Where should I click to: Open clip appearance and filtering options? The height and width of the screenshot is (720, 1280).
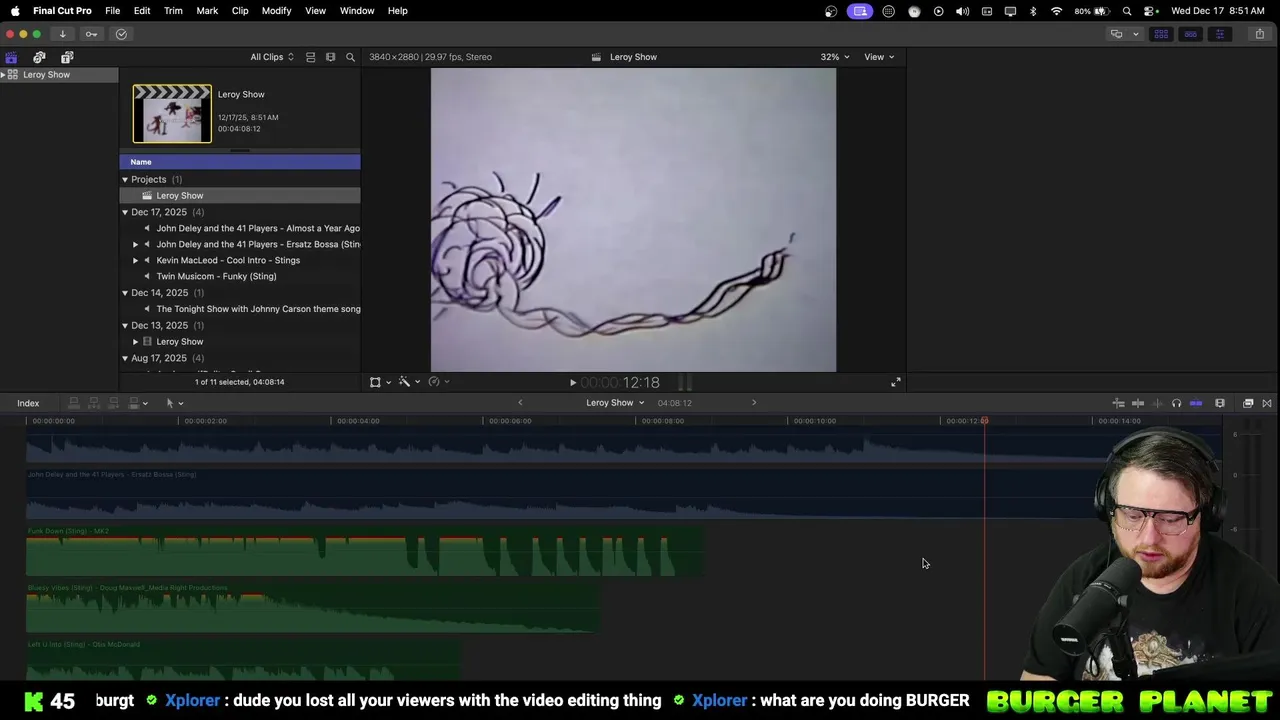(330, 57)
